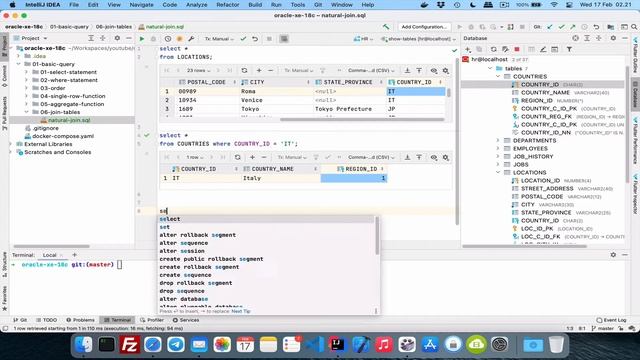Viewport: 640px width, 360px height.
Task: Toggle in-editor results view button
Action: tap(284, 39)
